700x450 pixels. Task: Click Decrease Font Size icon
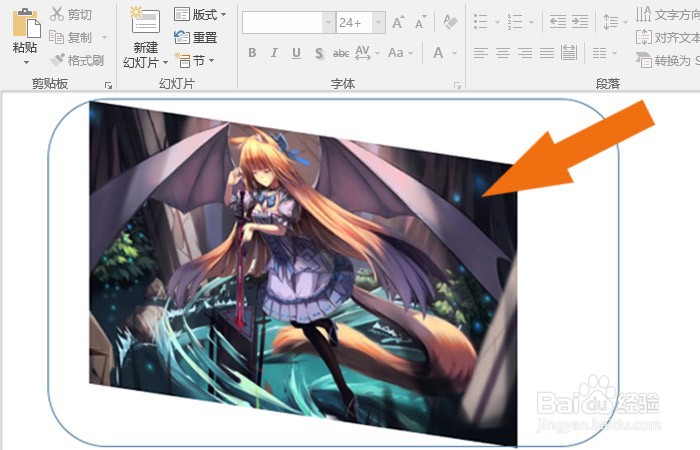pos(420,22)
